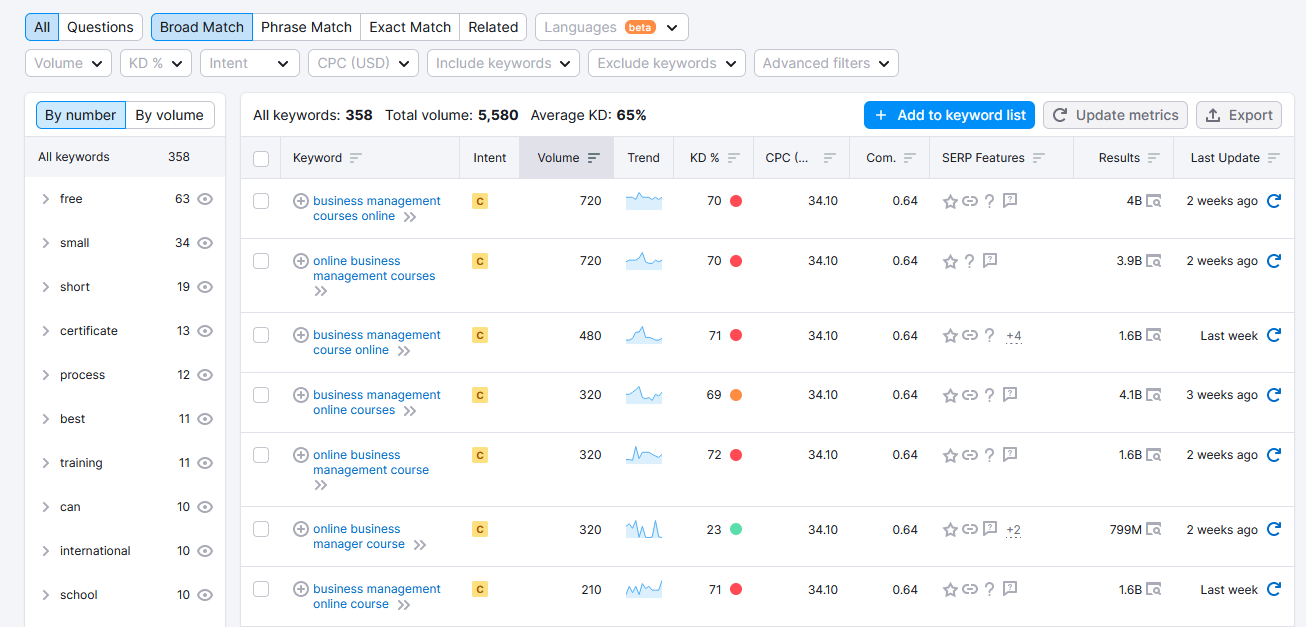Toggle eye icon for 'free' keyword group
The width and height of the screenshot is (1306, 627).
[205, 199]
